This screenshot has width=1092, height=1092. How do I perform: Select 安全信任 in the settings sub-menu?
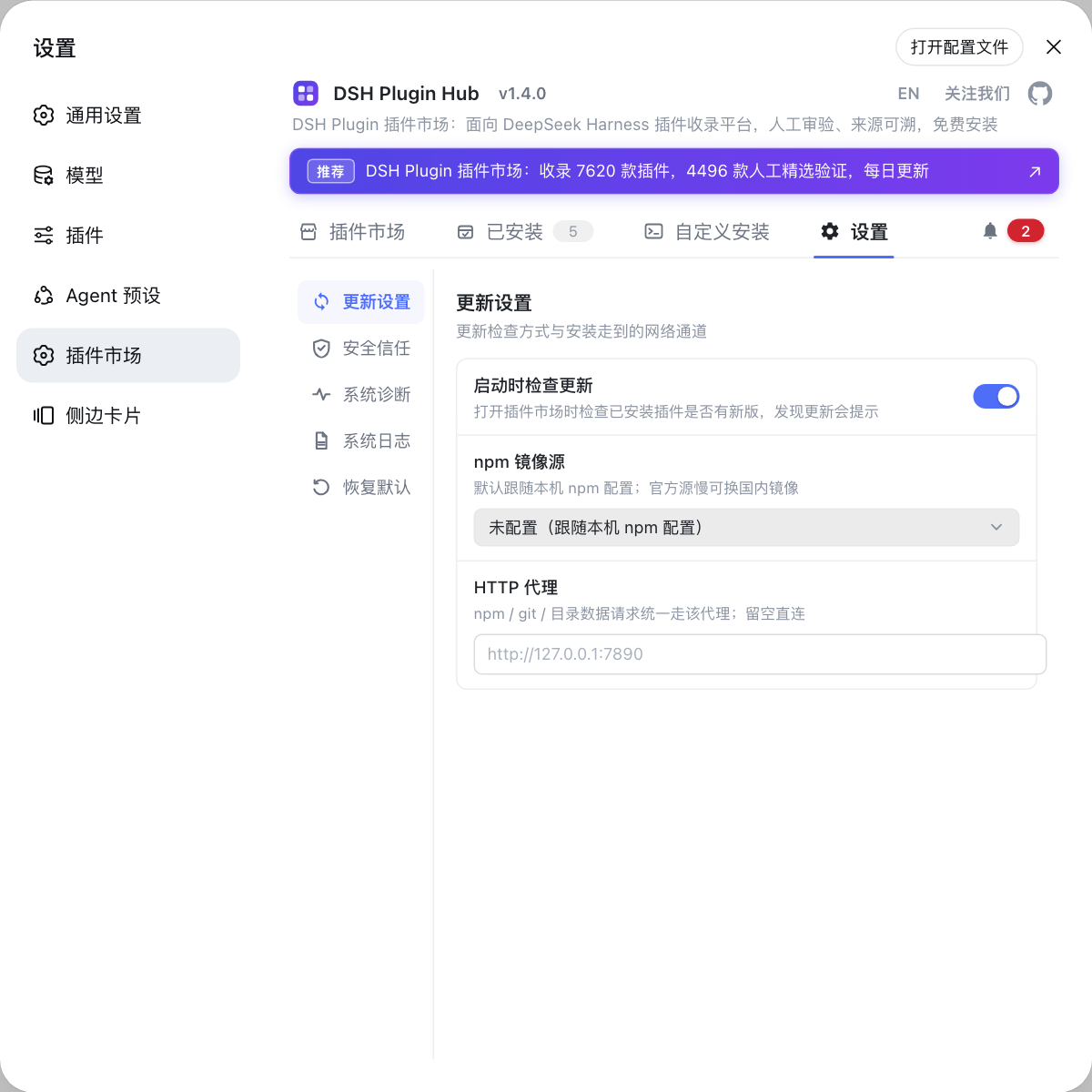(361, 349)
